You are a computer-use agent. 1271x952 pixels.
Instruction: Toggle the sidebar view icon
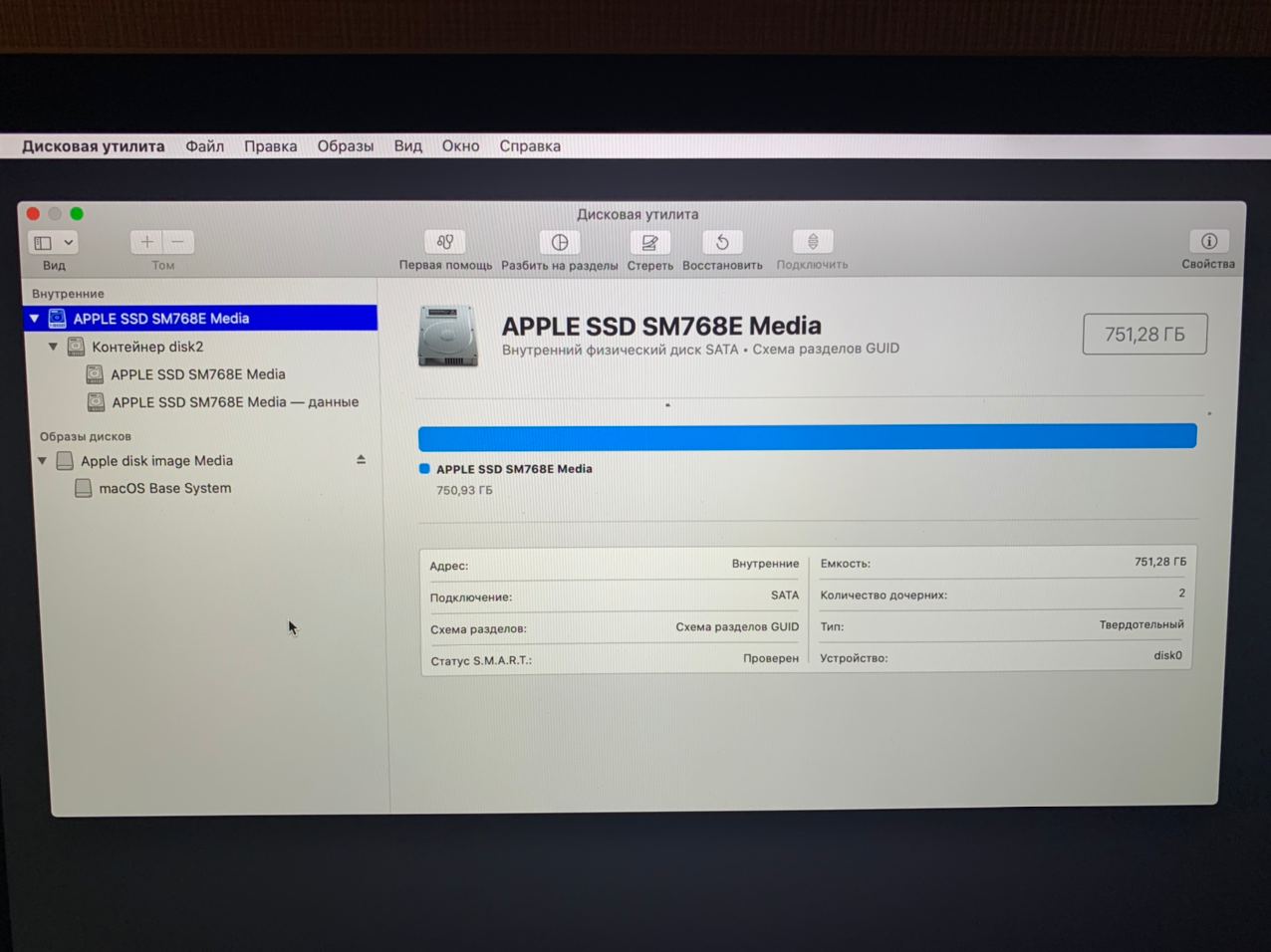point(43,242)
